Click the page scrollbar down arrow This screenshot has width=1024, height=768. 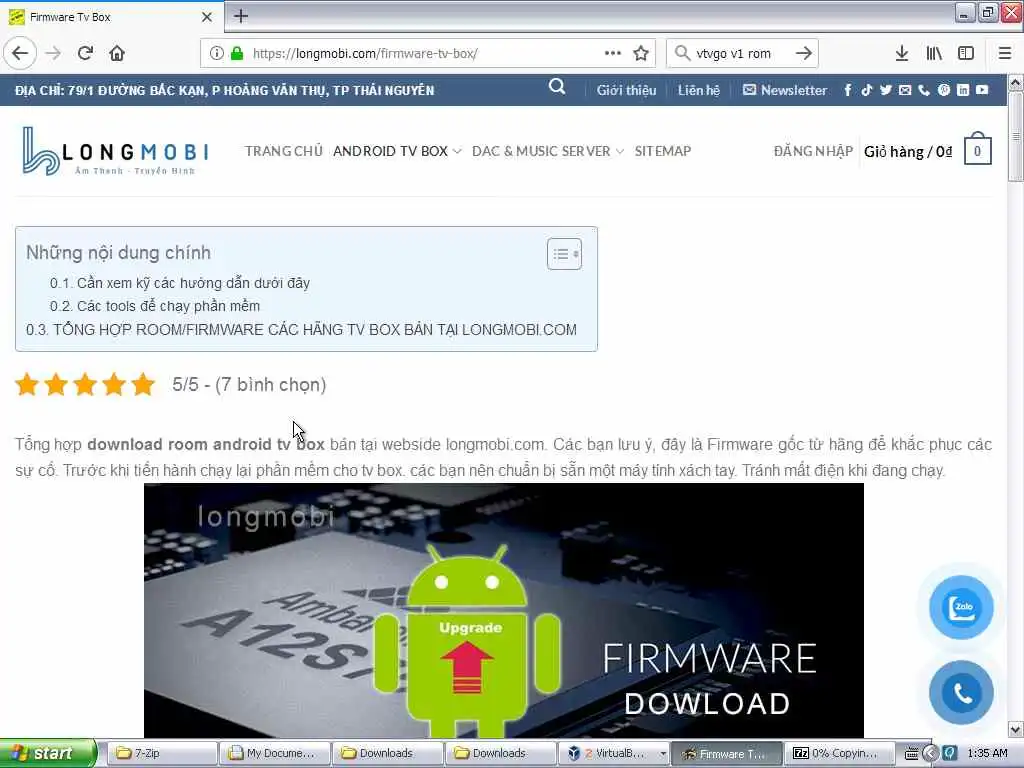(1016, 729)
